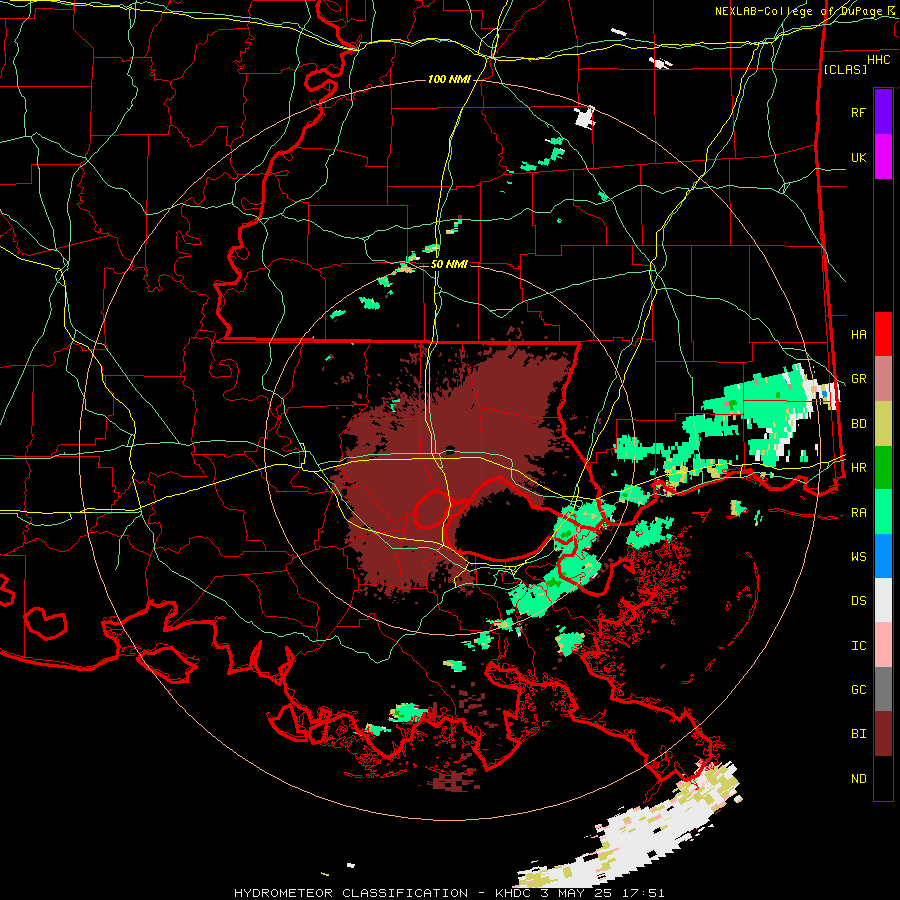Image resolution: width=900 pixels, height=900 pixels.
Task: Click the blue WS legend swatch
Action: click(883, 556)
